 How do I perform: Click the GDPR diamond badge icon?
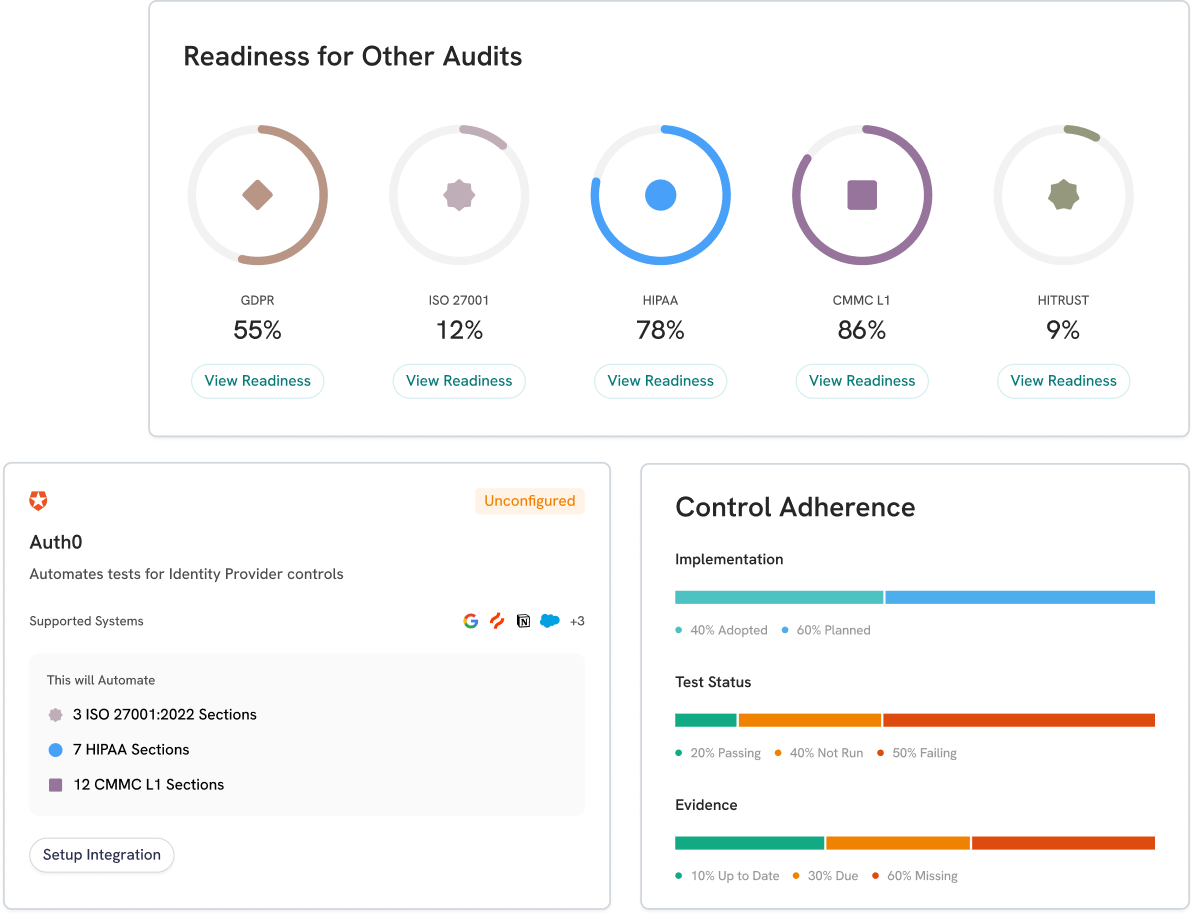(257, 194)
